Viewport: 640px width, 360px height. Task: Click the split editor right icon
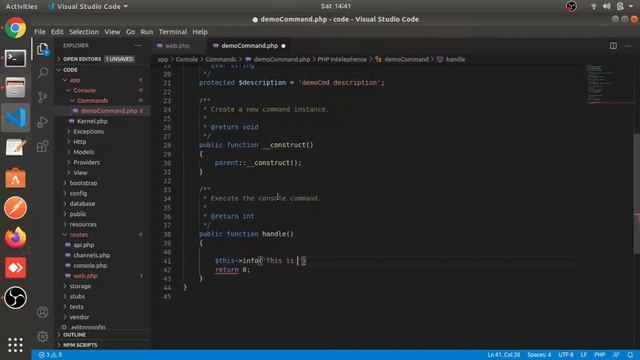point(613,46)
